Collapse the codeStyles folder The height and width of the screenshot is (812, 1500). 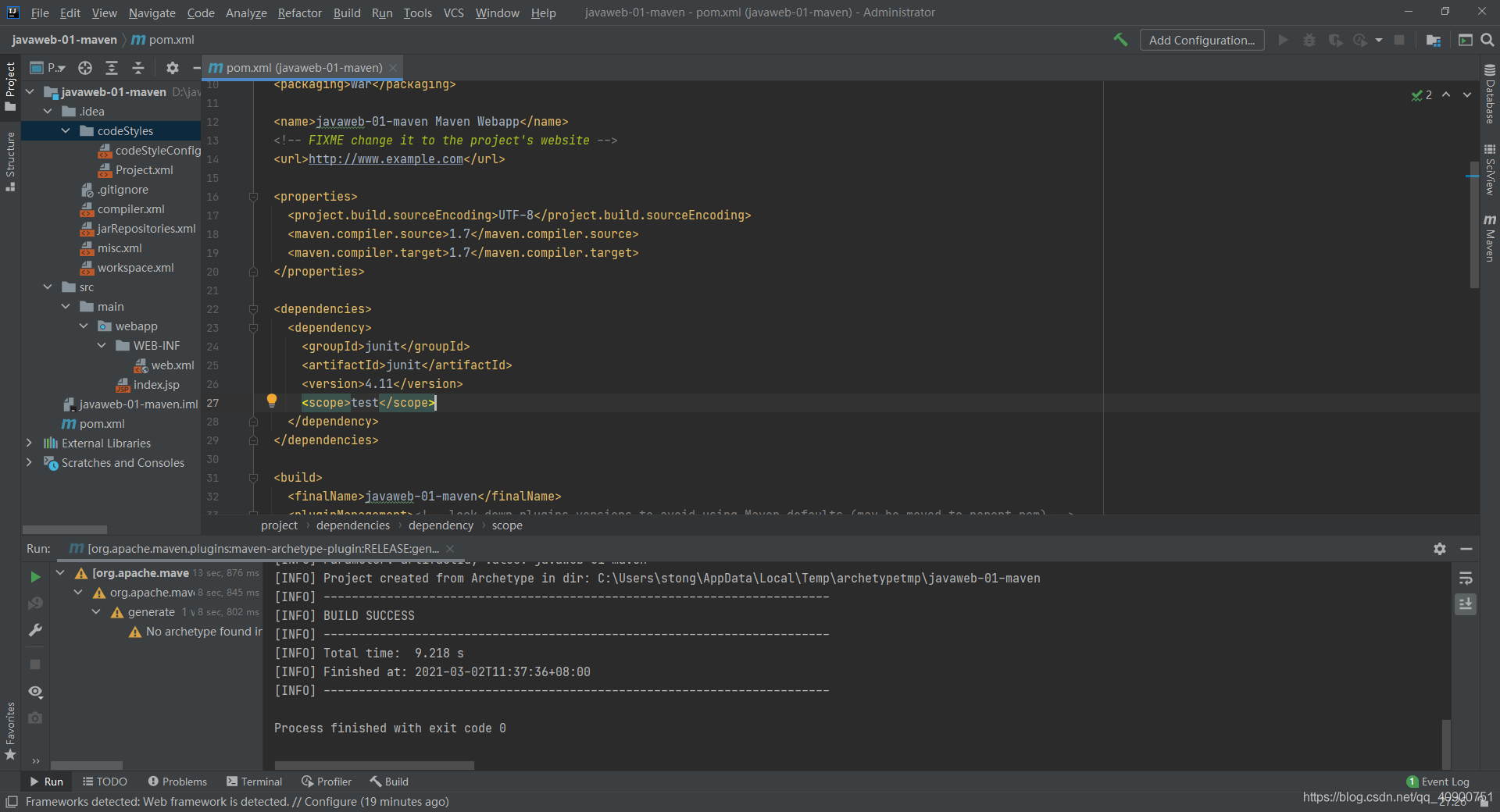(66, 131)
